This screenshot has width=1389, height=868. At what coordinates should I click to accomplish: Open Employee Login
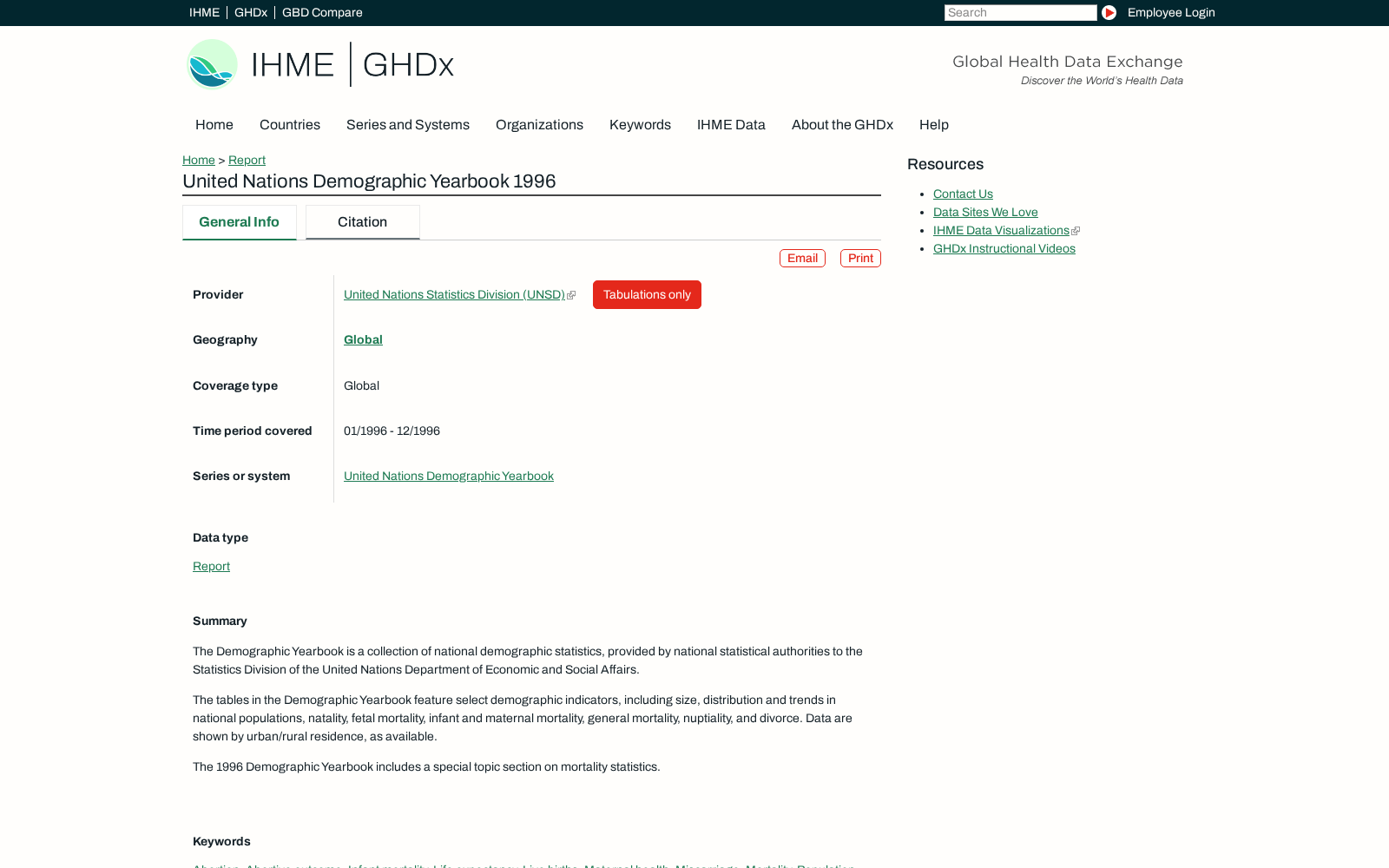click(x=1171, y=12)
